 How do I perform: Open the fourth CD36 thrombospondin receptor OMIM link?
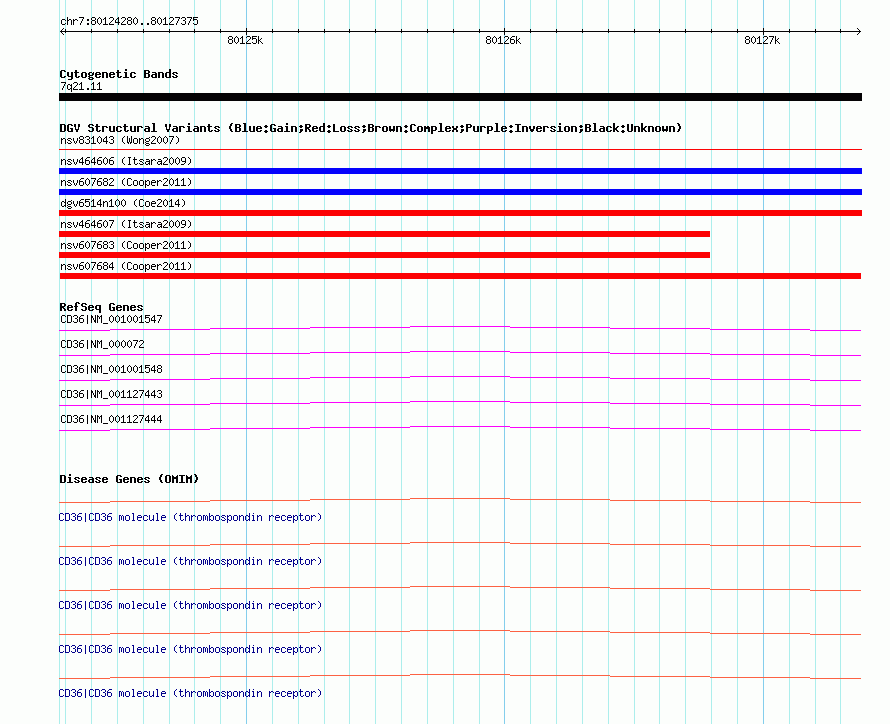[x=190, y=649]
